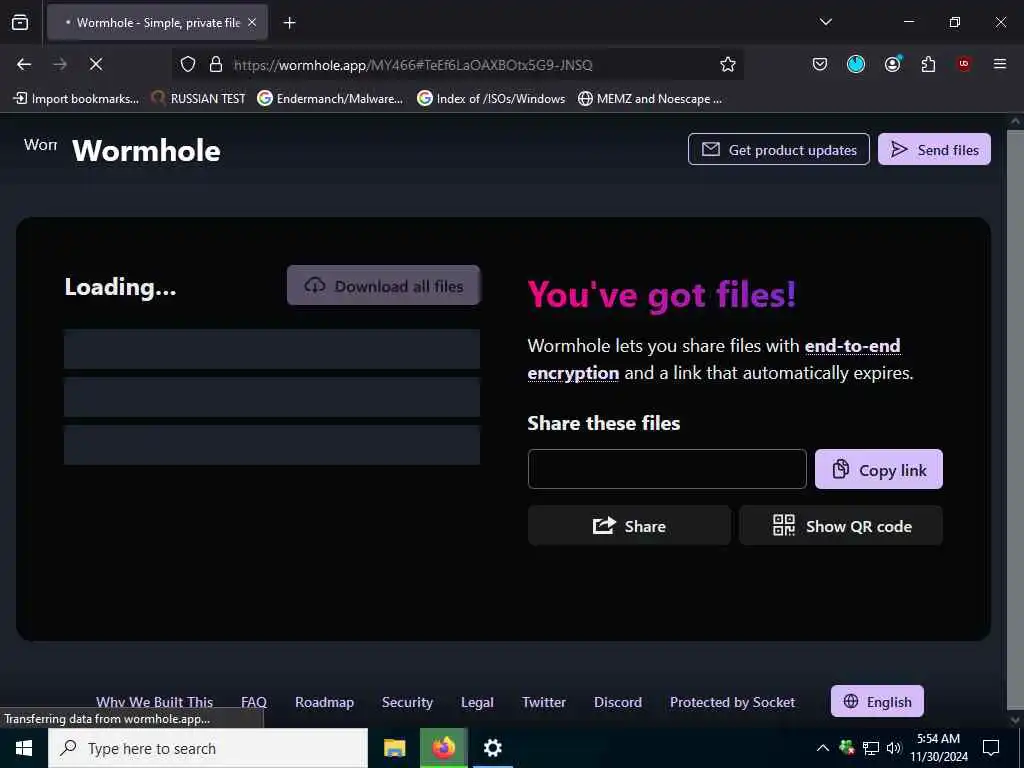Open the Windows Start menu
Viewport: 1024px width, 768px height.
point(24,748)
